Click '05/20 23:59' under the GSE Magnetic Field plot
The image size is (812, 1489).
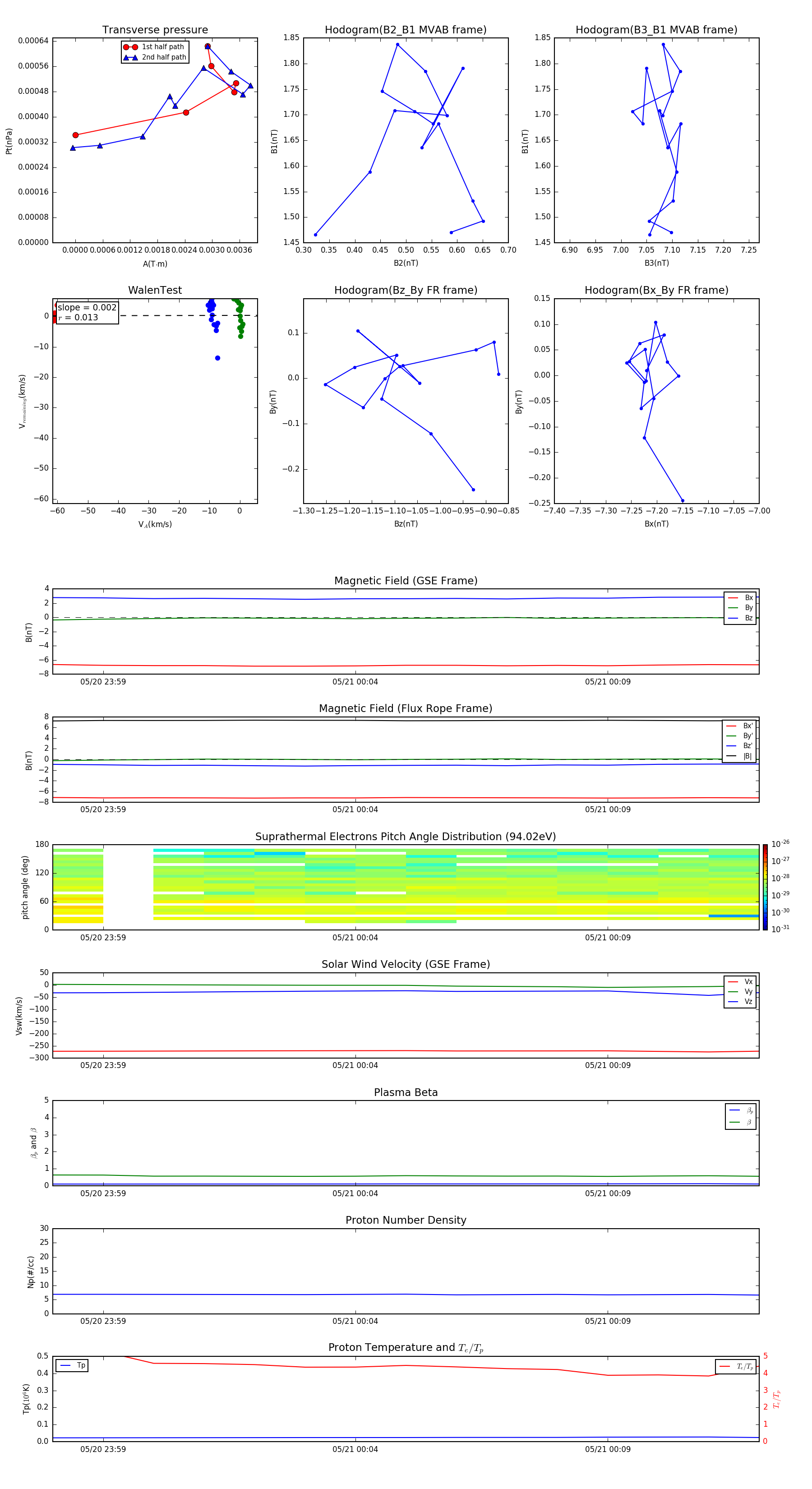103,682
